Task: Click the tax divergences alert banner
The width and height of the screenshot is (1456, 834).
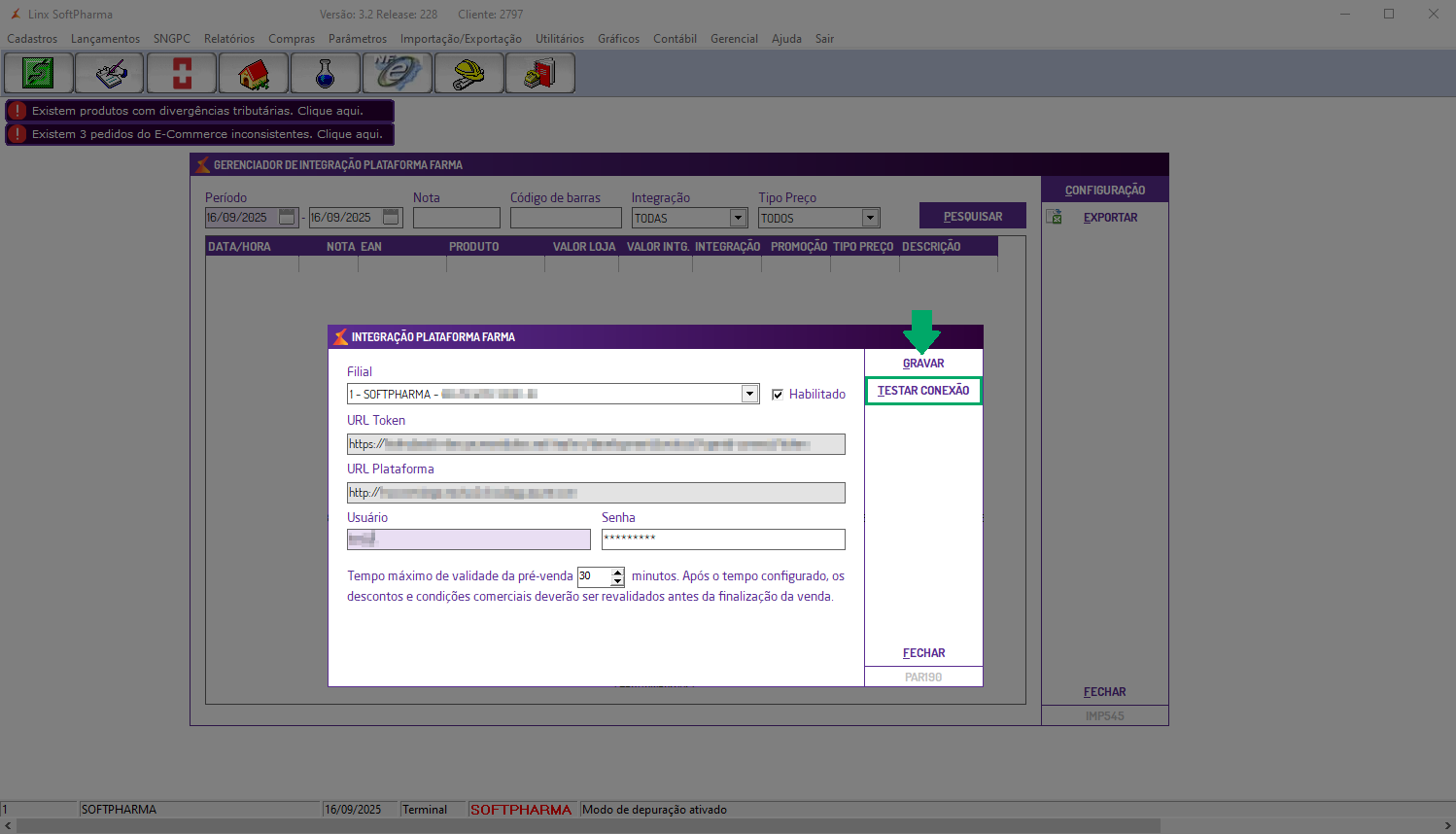Action: [x=199, y=111]
